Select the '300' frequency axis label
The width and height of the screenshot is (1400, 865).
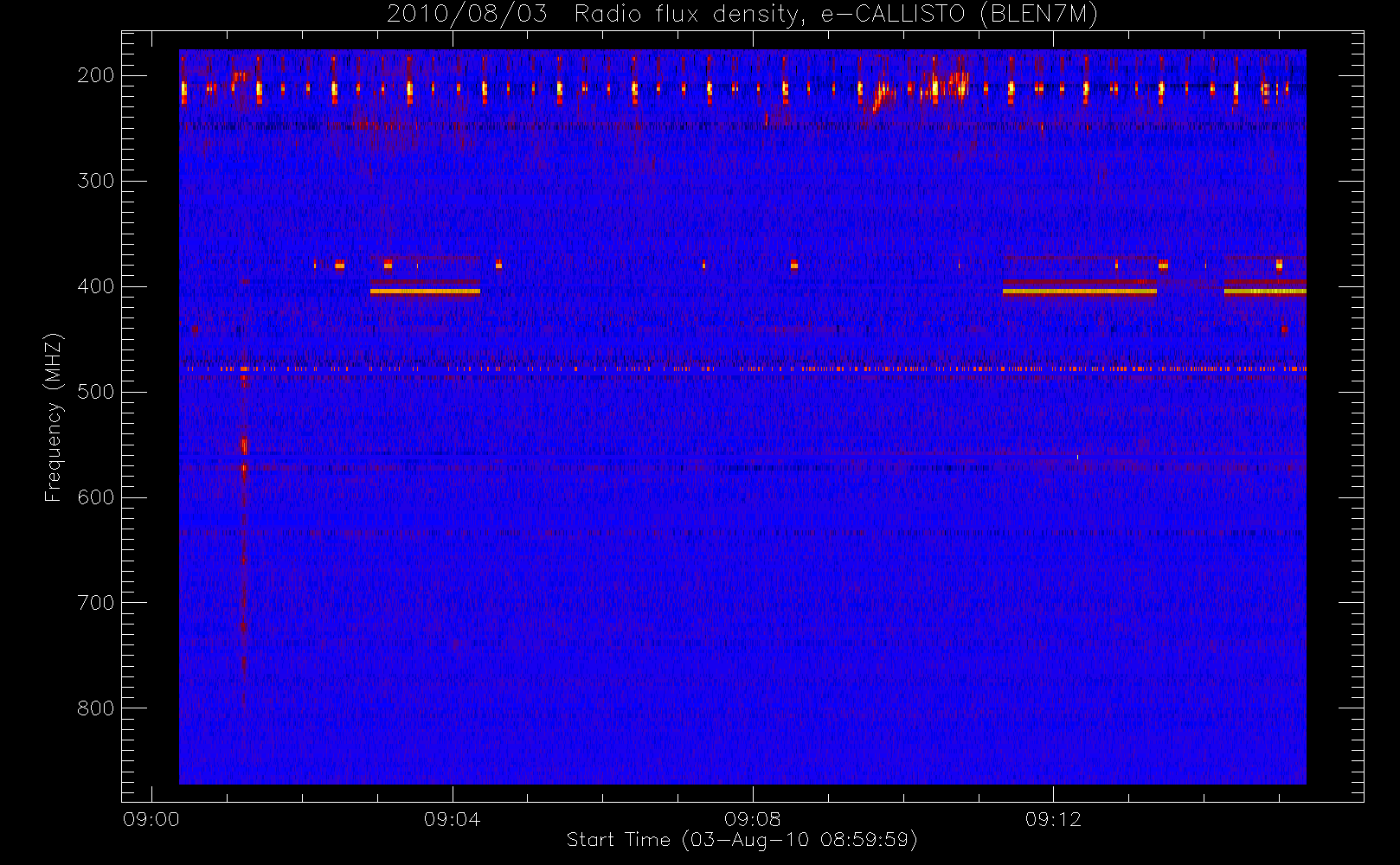95,181
